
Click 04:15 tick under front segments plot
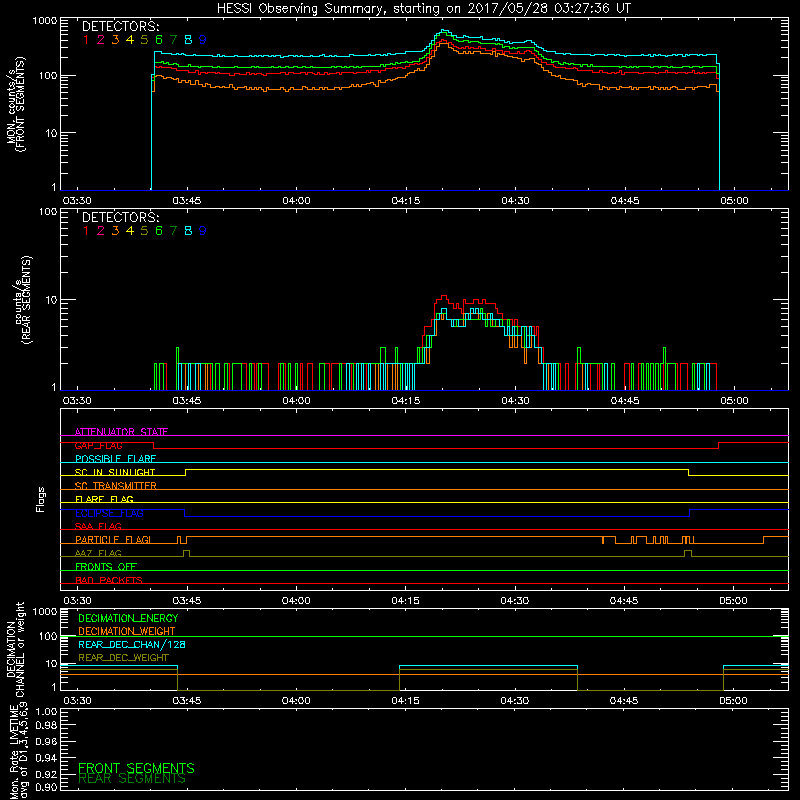click(x=406, y=201)
